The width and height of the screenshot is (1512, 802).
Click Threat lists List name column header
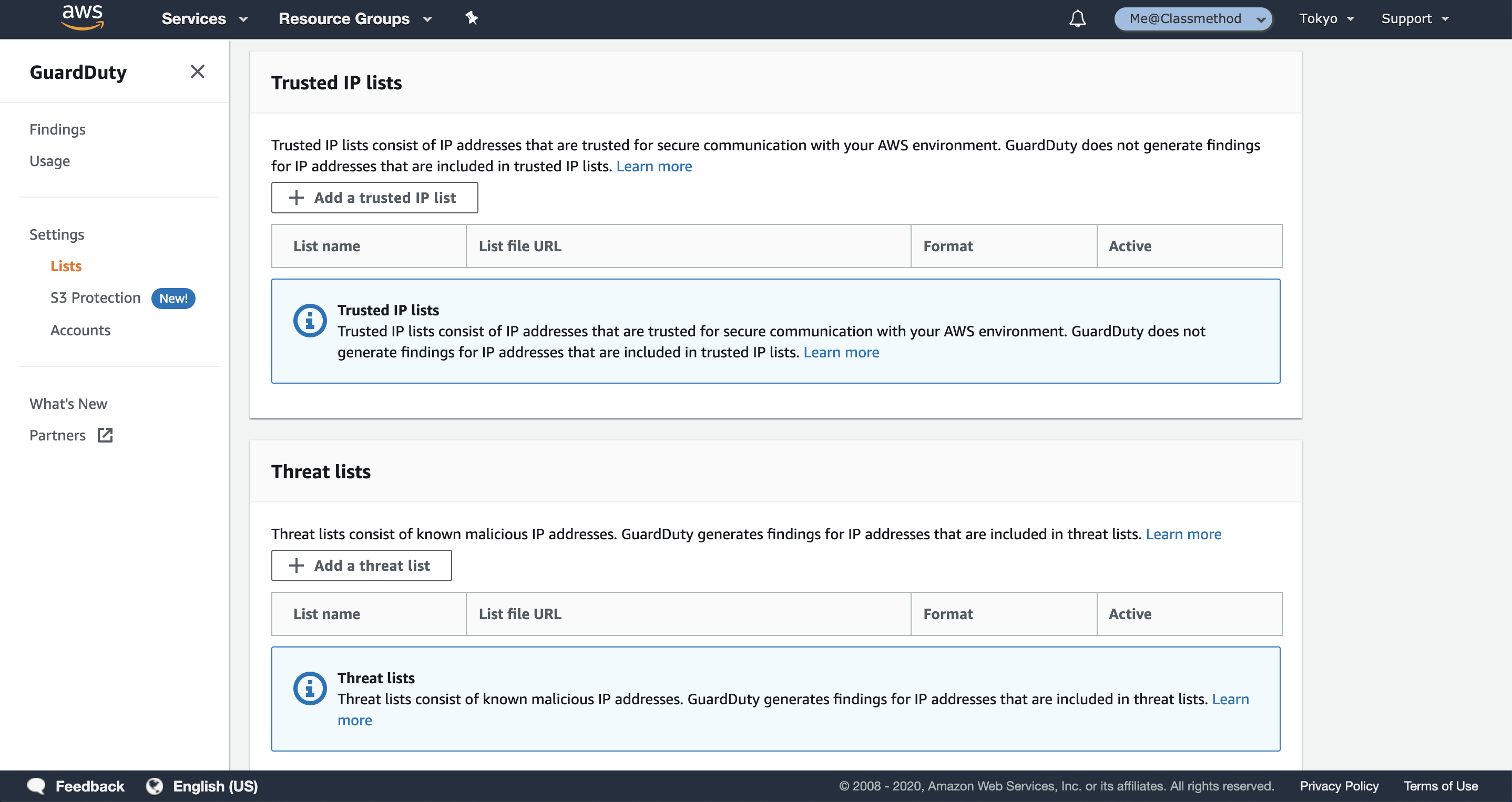(x=369, y=614)
